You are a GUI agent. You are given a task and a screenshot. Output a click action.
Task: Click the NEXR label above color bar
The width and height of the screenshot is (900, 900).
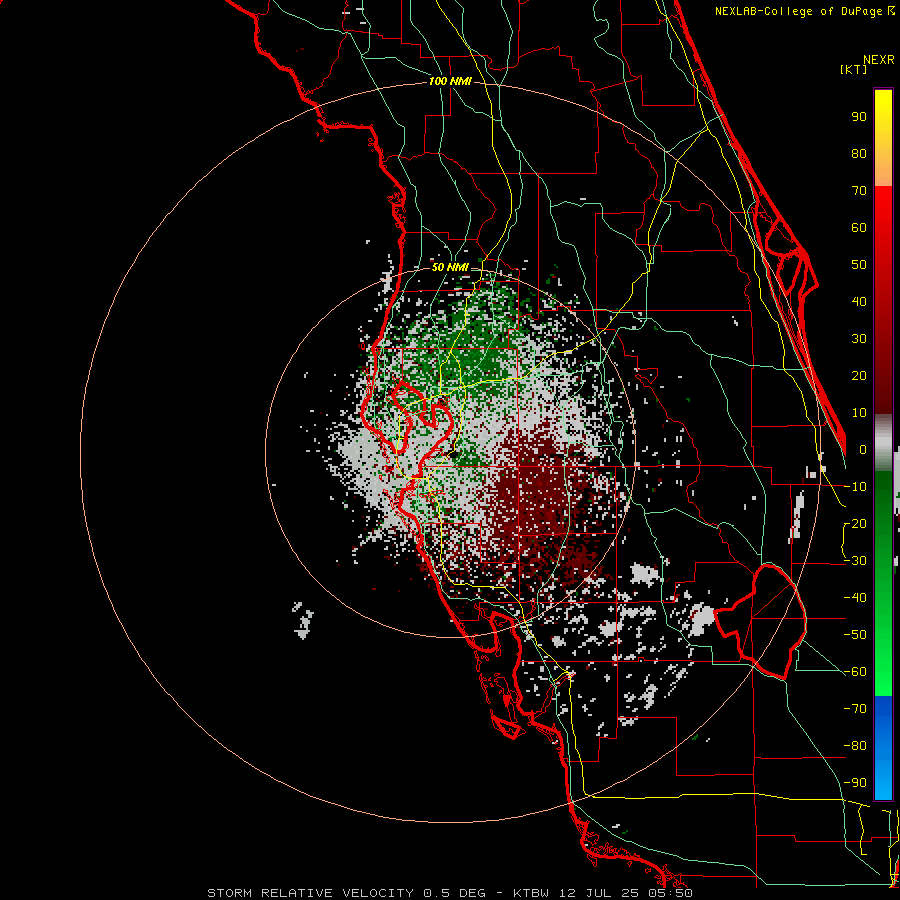pyautogui.click(x=879, y=60)
